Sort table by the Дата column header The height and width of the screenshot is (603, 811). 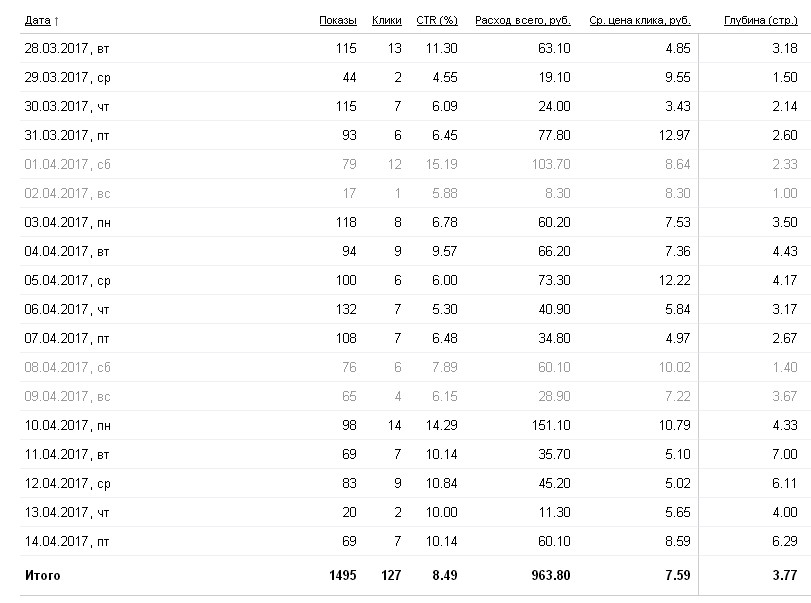[38, 20]
